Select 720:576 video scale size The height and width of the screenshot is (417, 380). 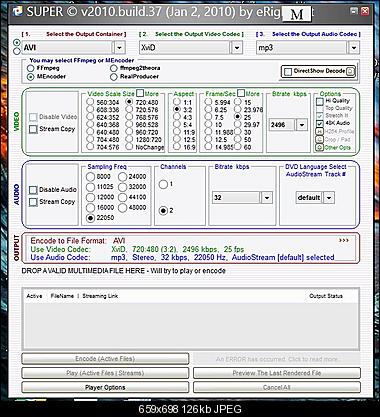129,110
